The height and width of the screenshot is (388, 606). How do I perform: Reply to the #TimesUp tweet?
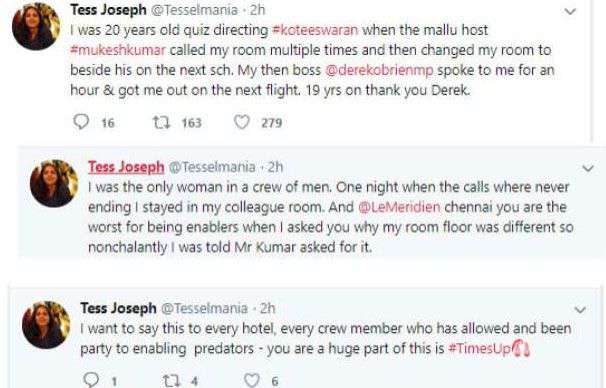pos(91,379)
